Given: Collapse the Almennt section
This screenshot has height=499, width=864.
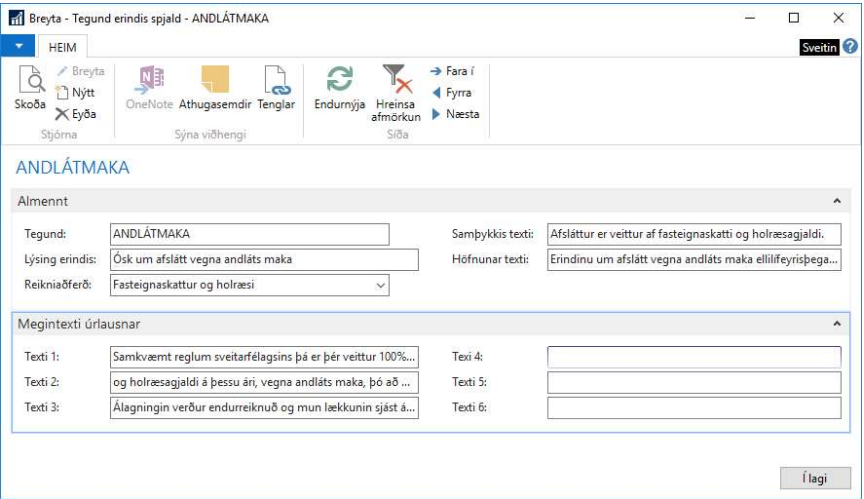Looking at the screenshot, I should click(x=836, y=202).
